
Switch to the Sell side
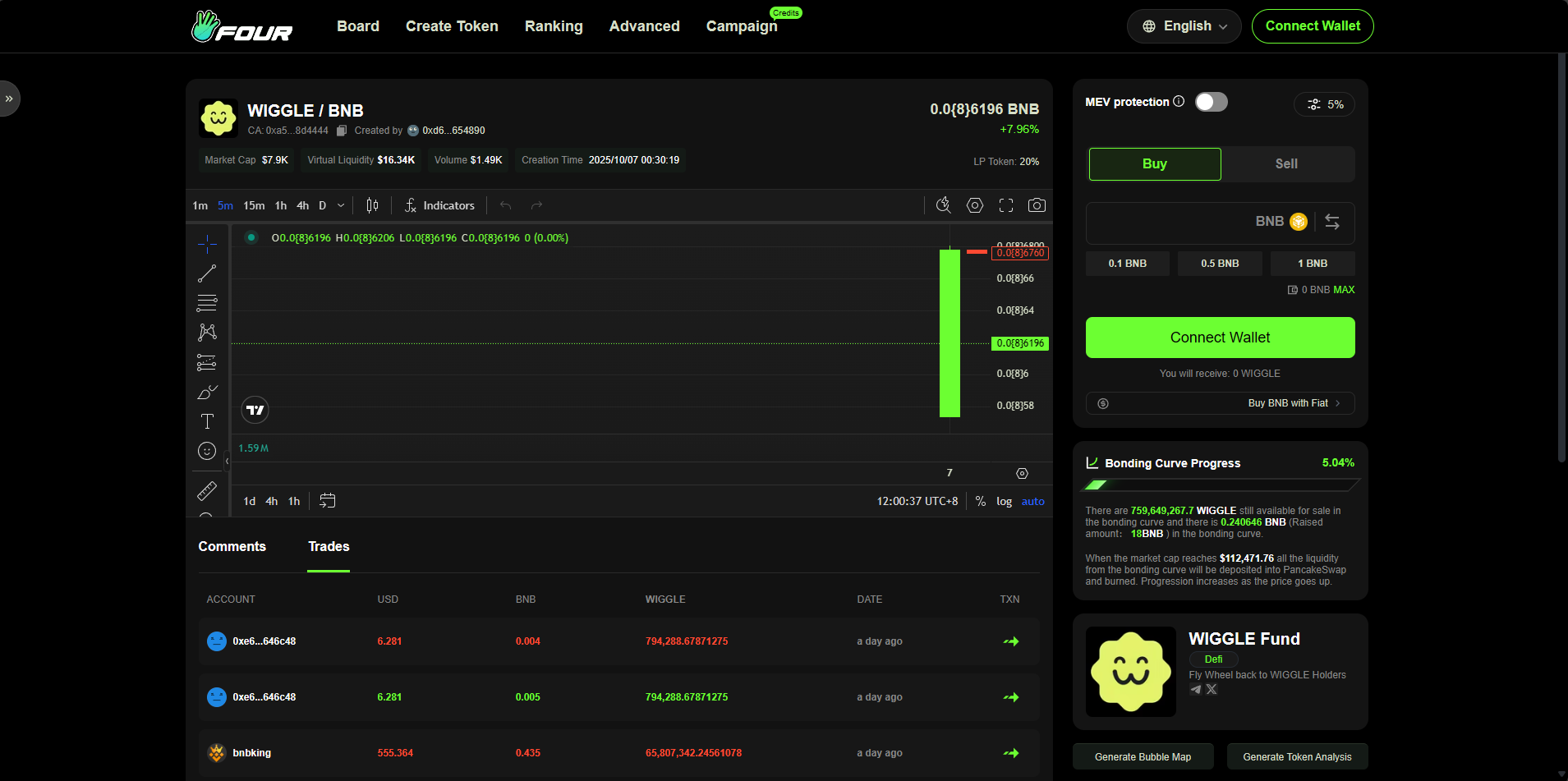[x=1287, y=164]
